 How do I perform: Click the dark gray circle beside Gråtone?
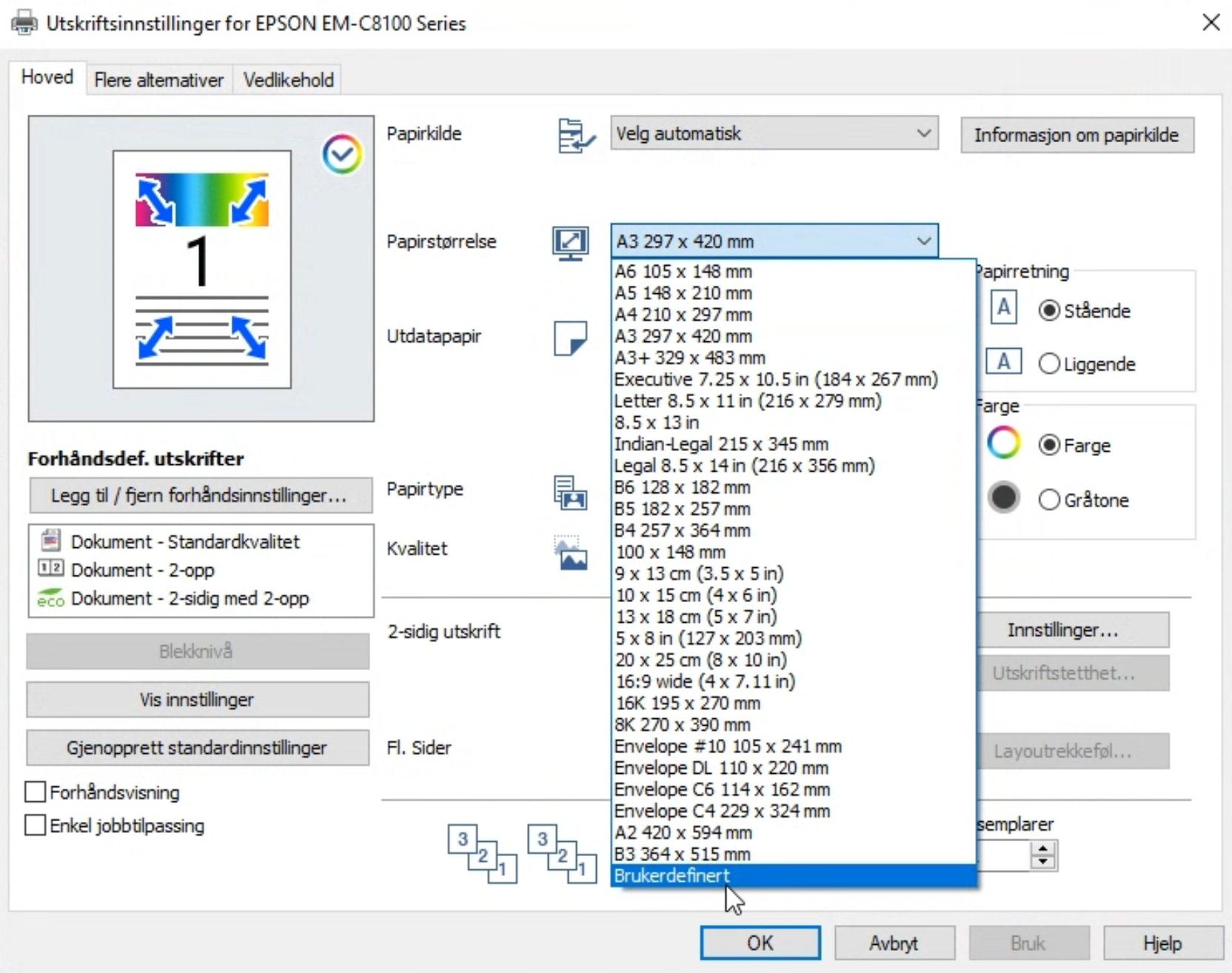[1003, 498]
